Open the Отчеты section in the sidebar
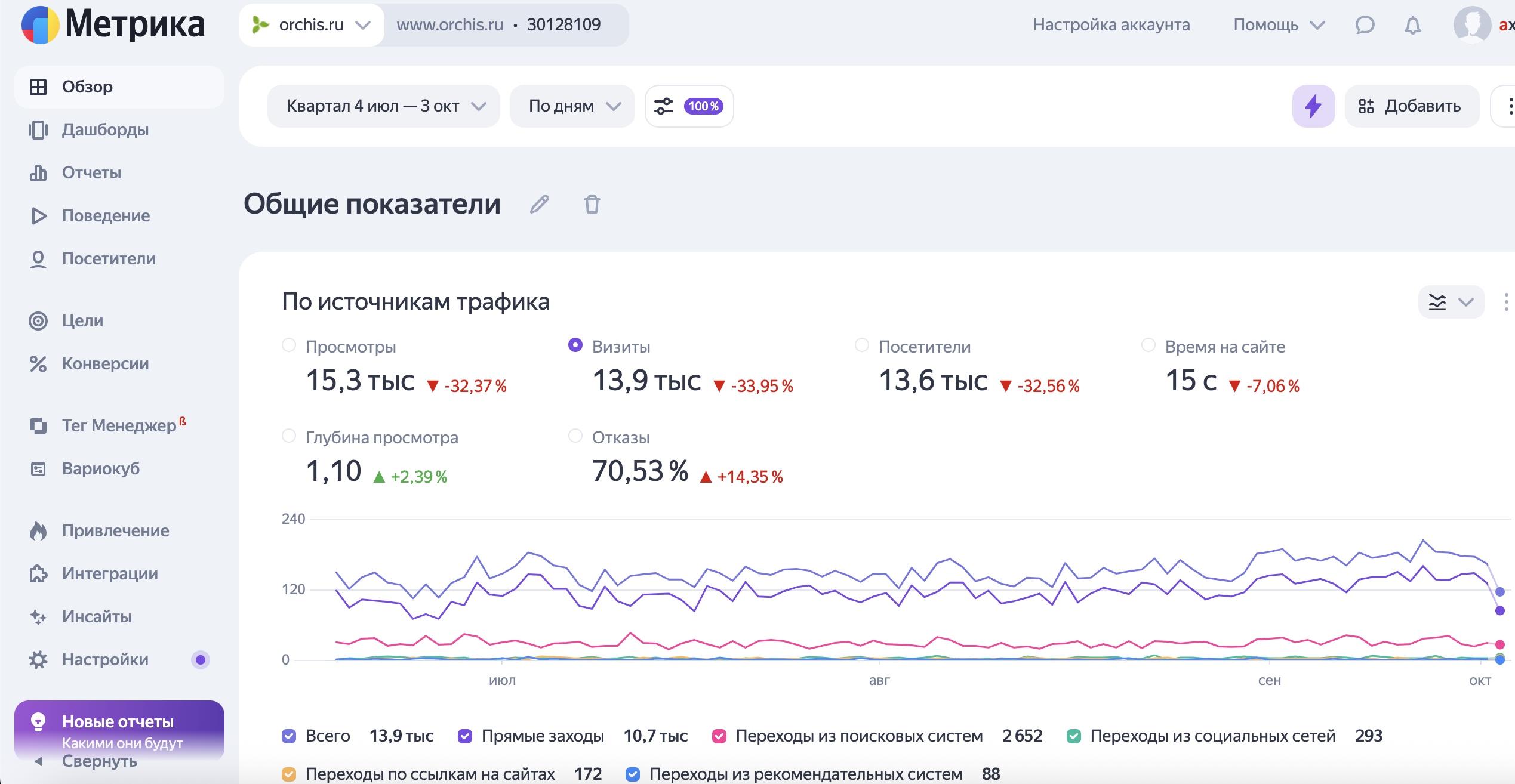The width and height of the screenshot is (1515, 784). tap(91, 173)
